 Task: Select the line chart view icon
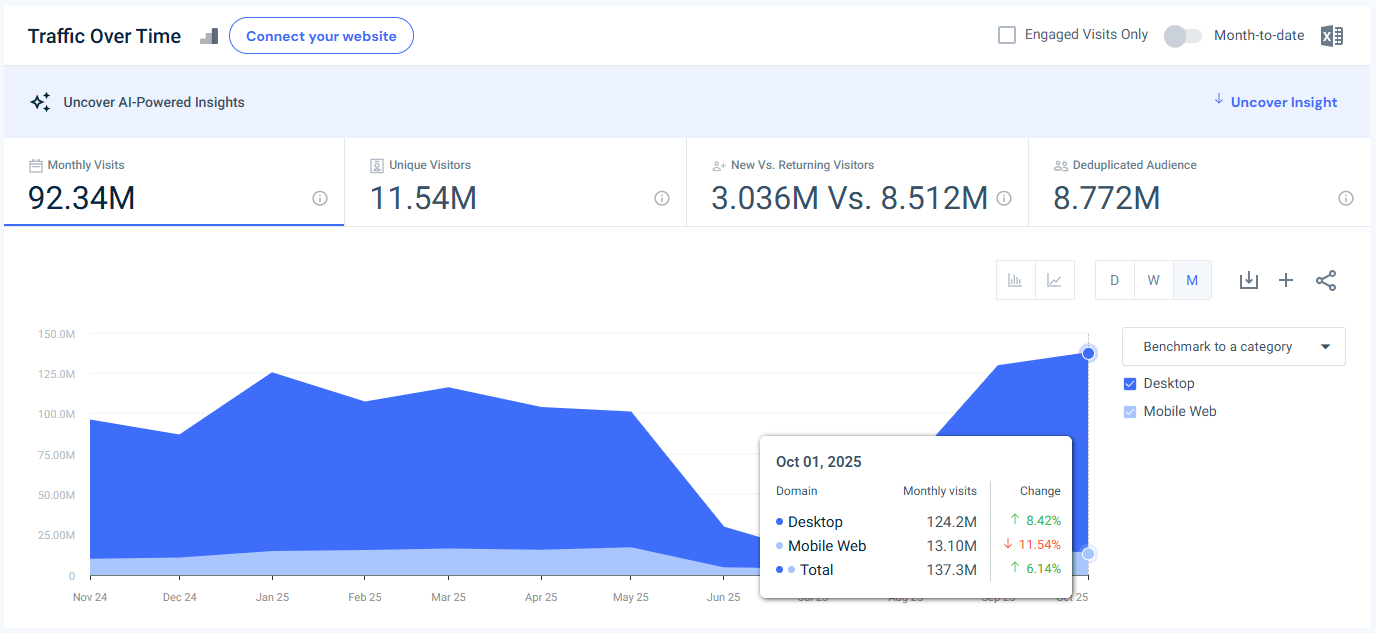[x=1055, y=280]
